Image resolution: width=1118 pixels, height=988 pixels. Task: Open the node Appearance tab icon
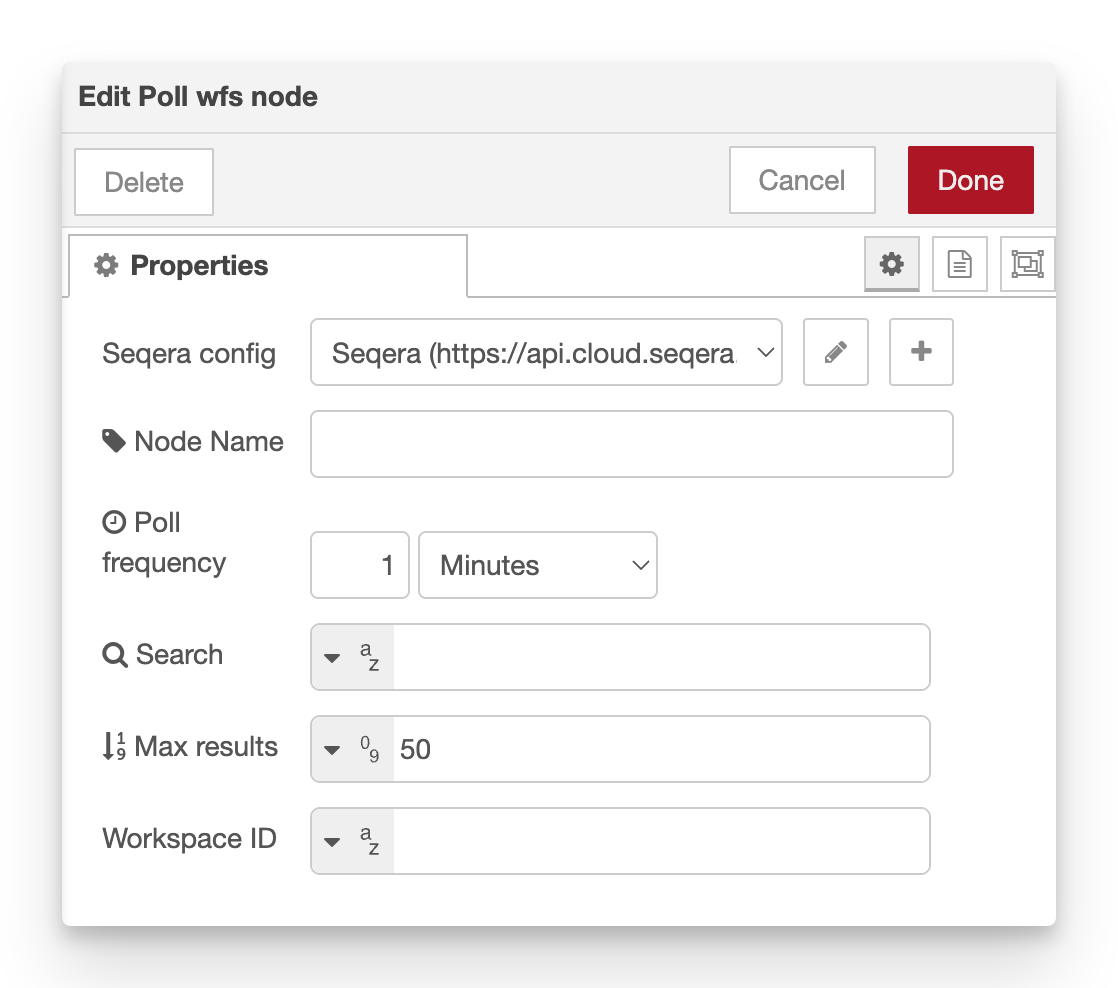click(x=1028, y=264)
